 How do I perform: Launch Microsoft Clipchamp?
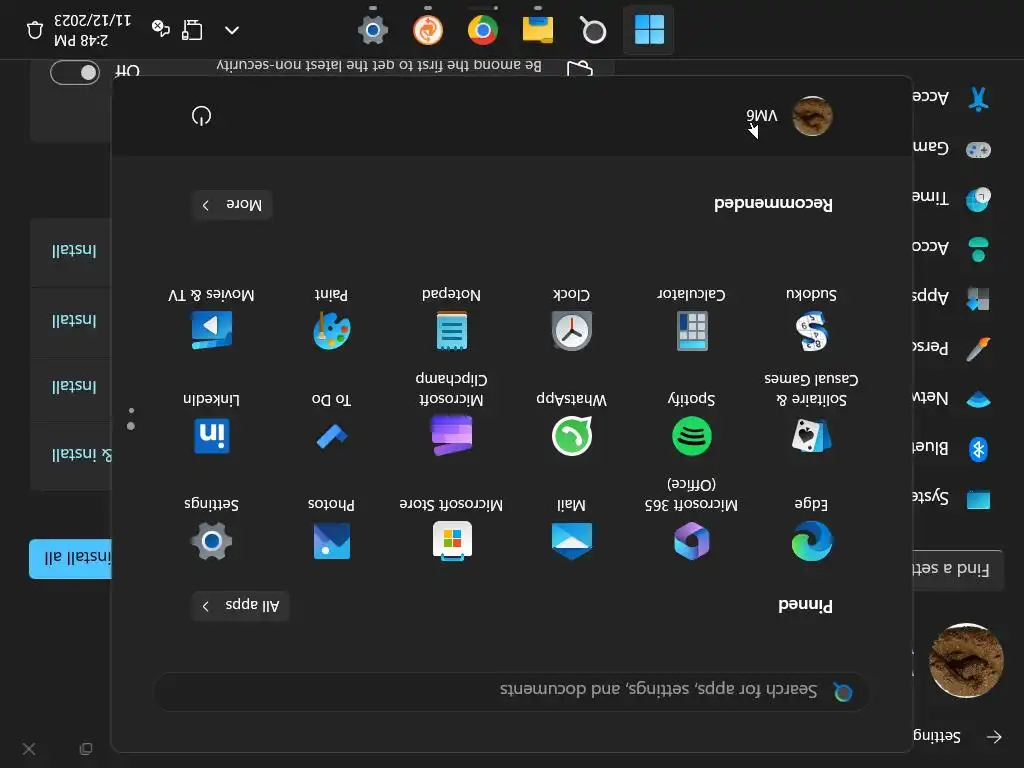pos(452,436)
